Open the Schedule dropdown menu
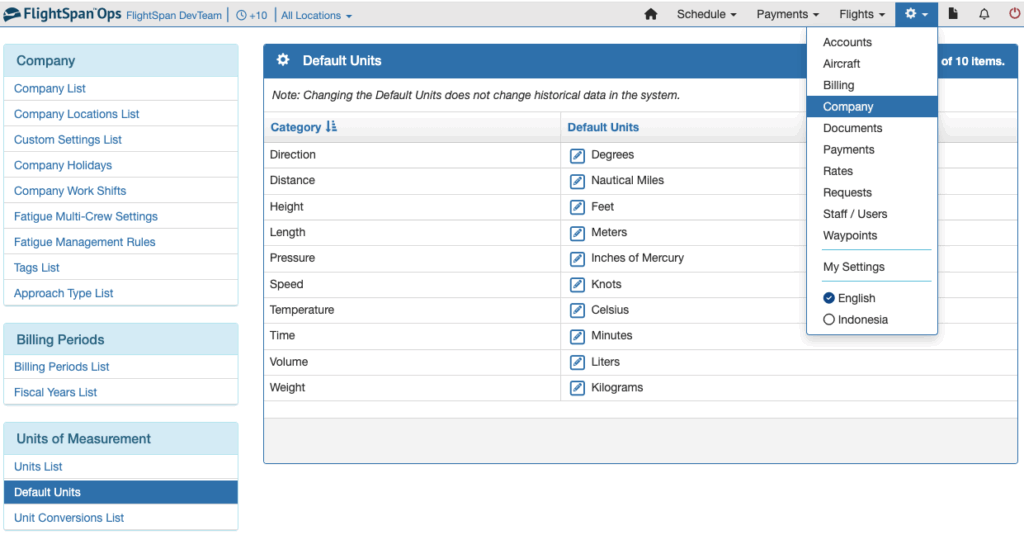Screen dimensions: 1024x535 click(x=707, y=14)
